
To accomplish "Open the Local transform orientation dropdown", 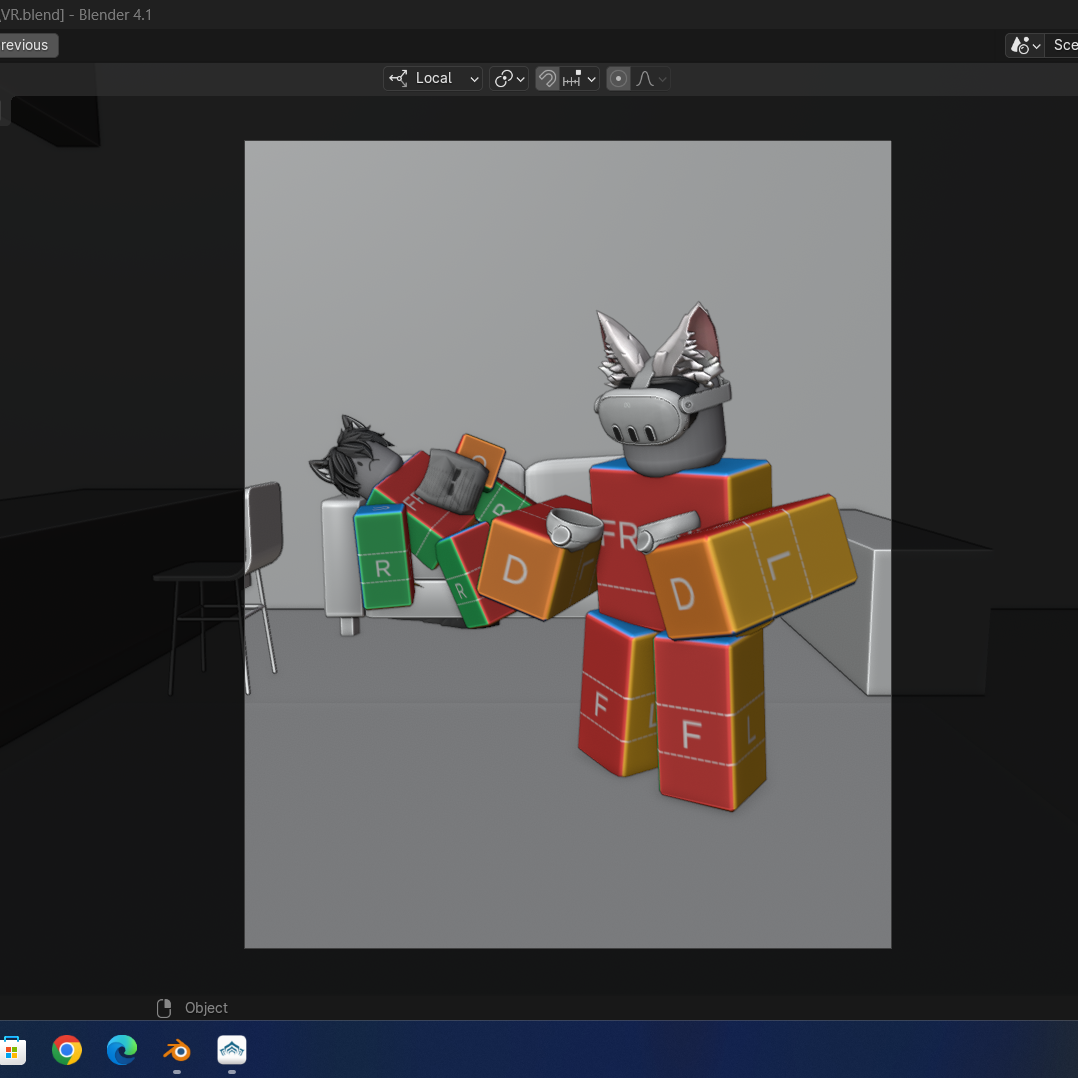I will (432, 78).
